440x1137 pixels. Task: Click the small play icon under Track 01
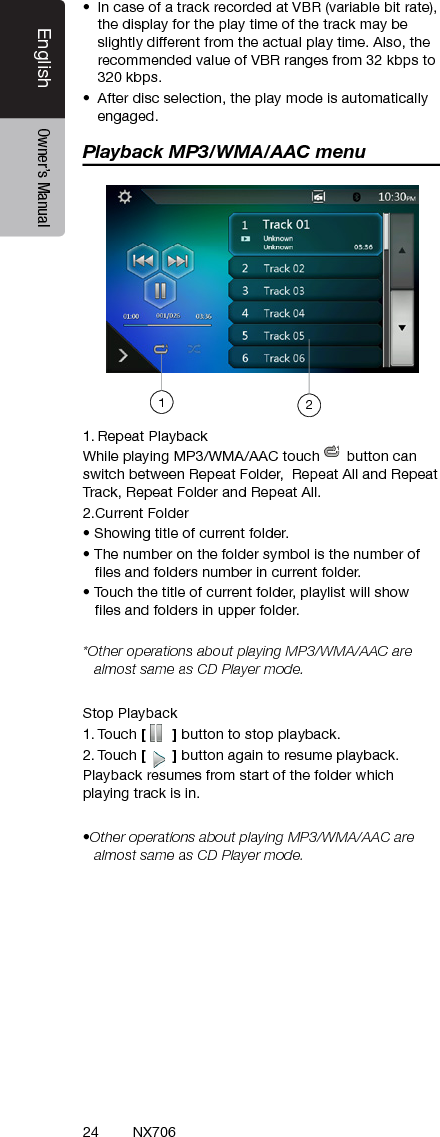coord(246,239)
